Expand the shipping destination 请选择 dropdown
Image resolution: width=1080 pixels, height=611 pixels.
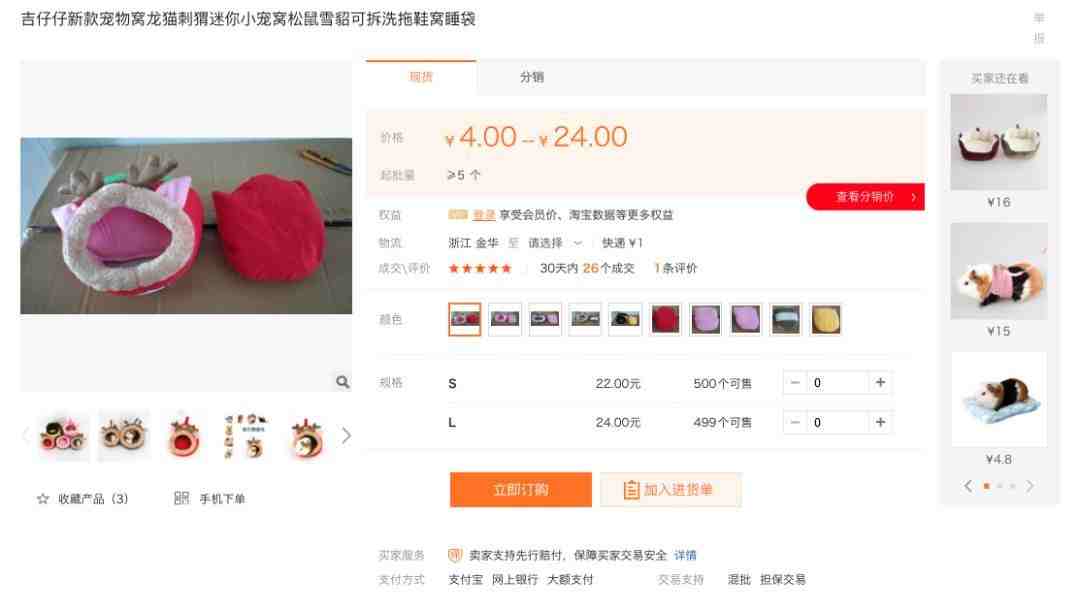coord(555,243)
